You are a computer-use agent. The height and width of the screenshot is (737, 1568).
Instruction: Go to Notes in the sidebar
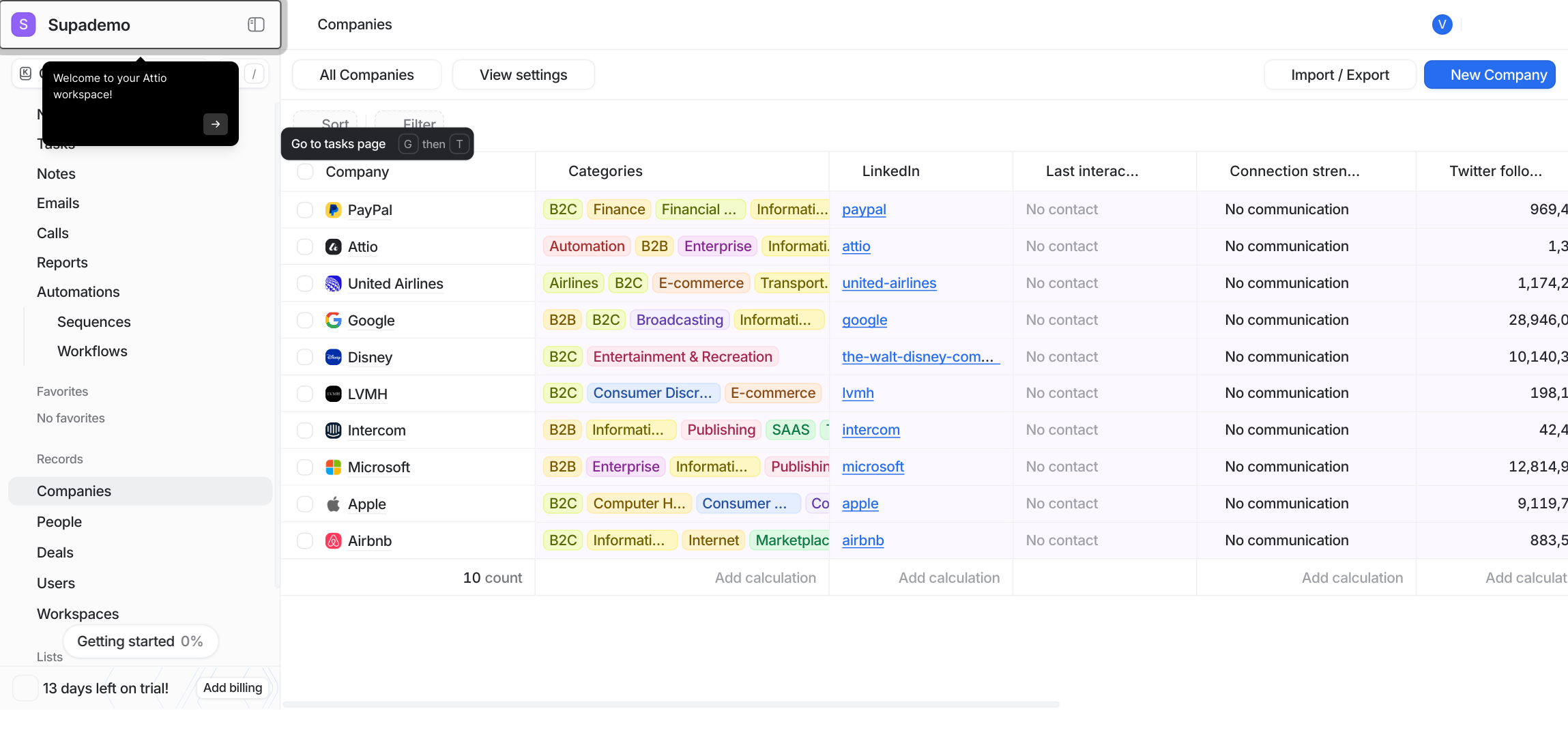[56, 173]
